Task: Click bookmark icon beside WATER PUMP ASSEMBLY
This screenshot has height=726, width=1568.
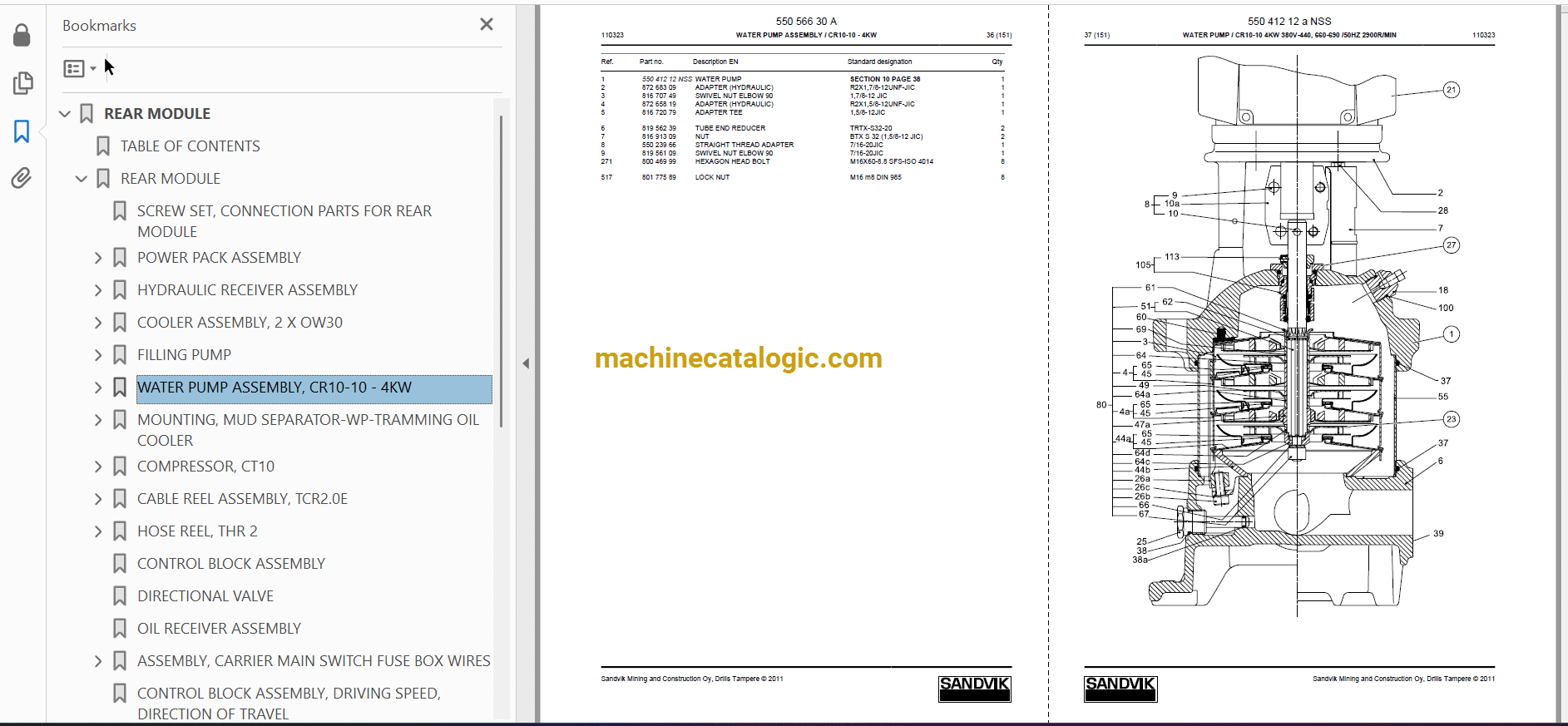Action: 120,388
